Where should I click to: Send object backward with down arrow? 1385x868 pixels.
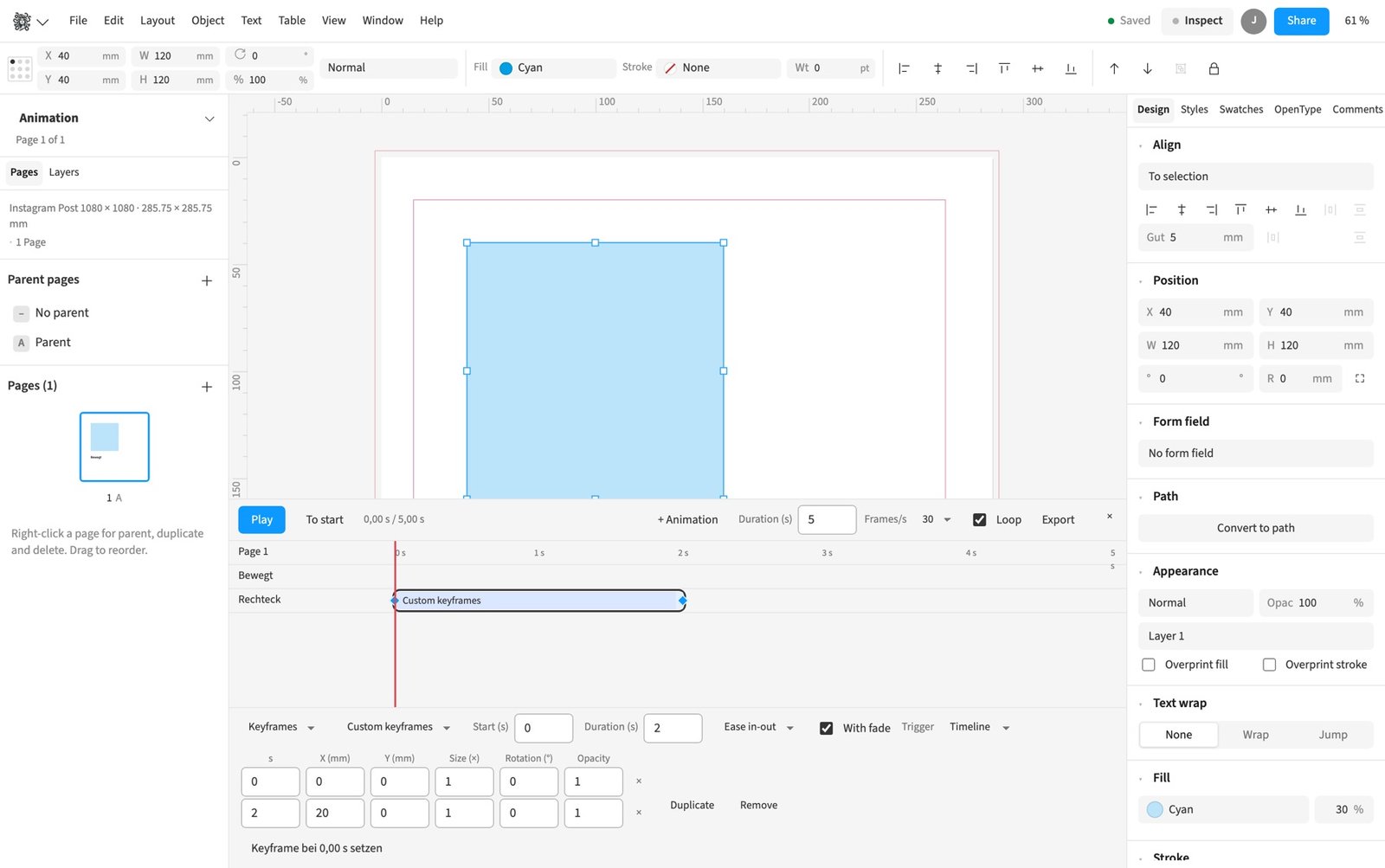click(x=1147, y=68)
